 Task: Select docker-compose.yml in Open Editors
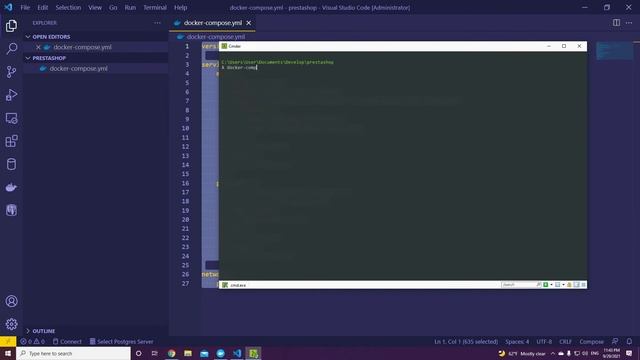82,47
